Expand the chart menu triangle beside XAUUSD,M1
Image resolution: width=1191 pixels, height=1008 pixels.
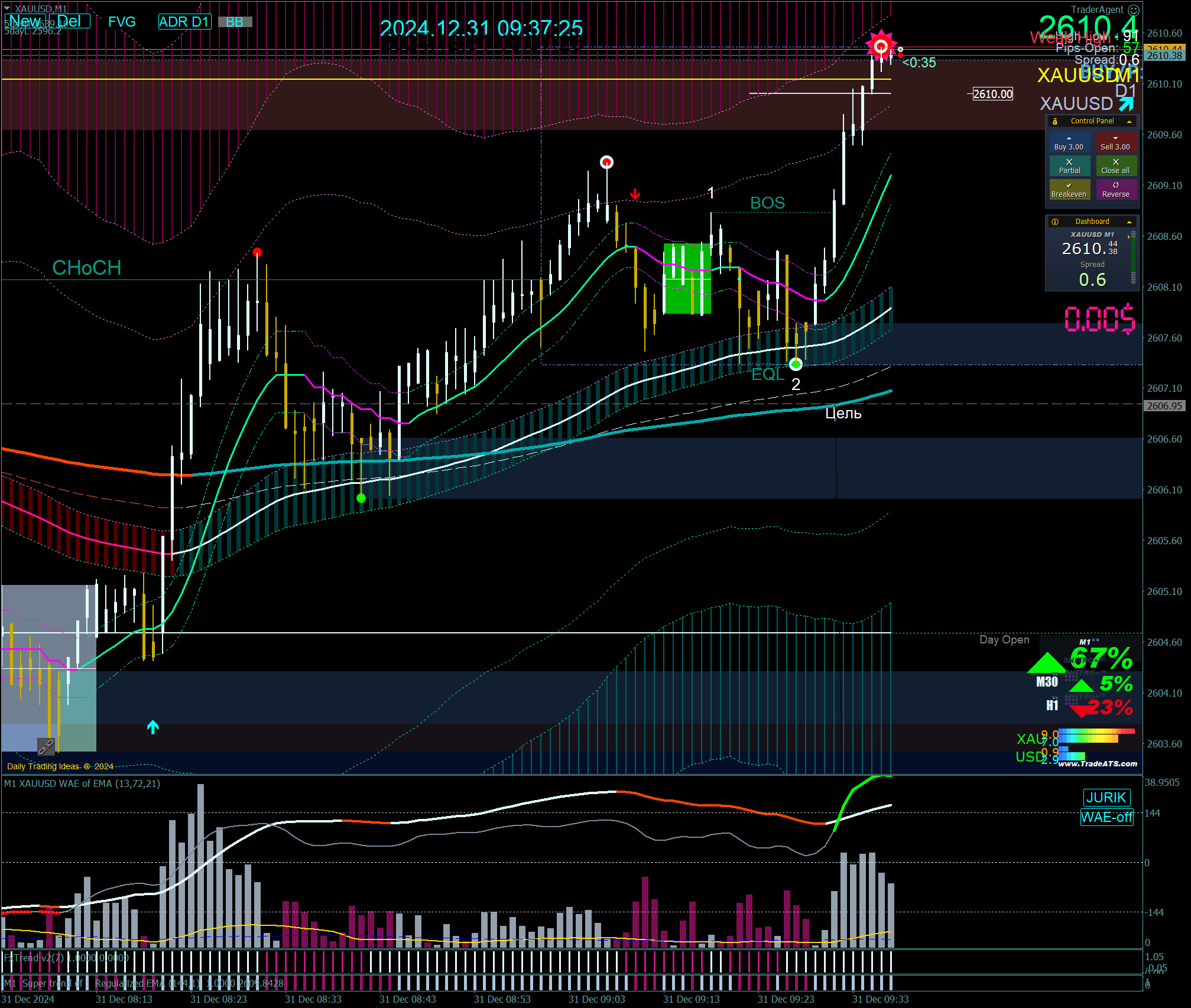[x=7, y=9]
